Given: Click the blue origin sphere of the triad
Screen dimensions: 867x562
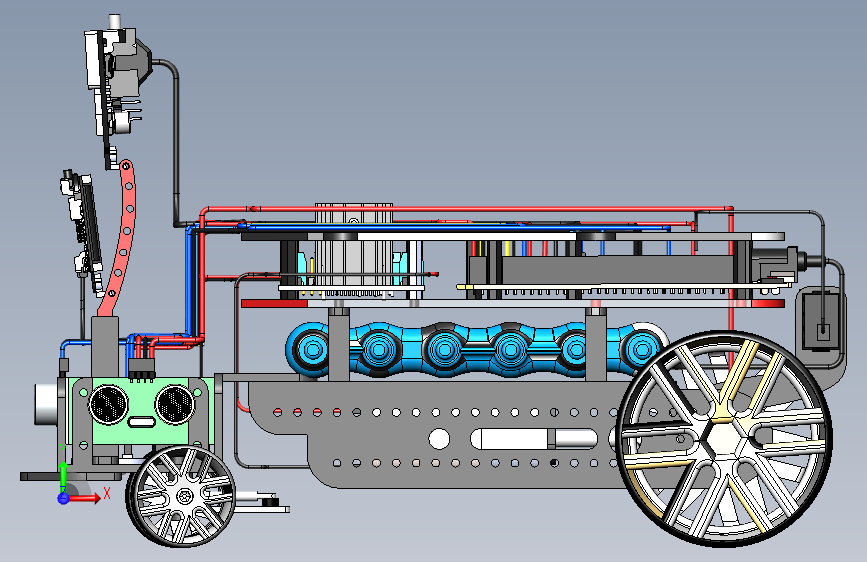Looking at the screenshot, I should (63, 498).
